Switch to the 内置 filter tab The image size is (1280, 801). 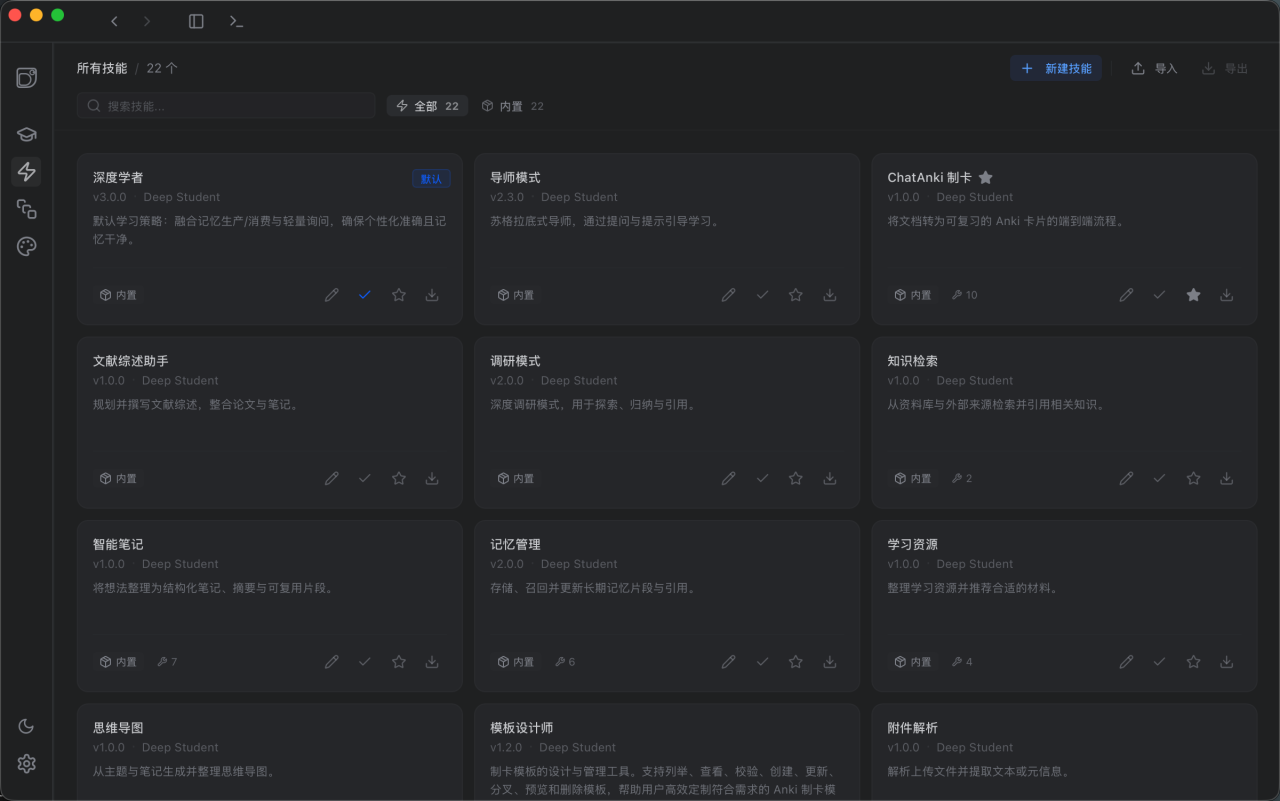click(x=512, y=105)
